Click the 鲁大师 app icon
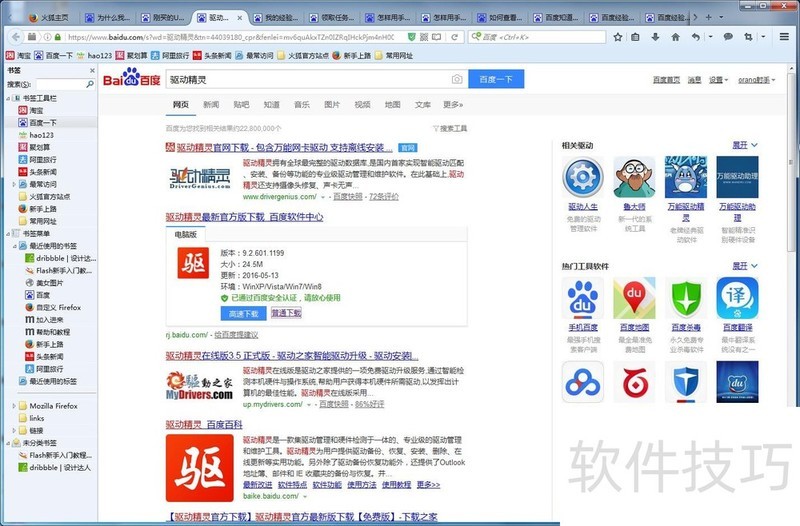This screenshot has width=800, height=526. (x=633, y=176)
